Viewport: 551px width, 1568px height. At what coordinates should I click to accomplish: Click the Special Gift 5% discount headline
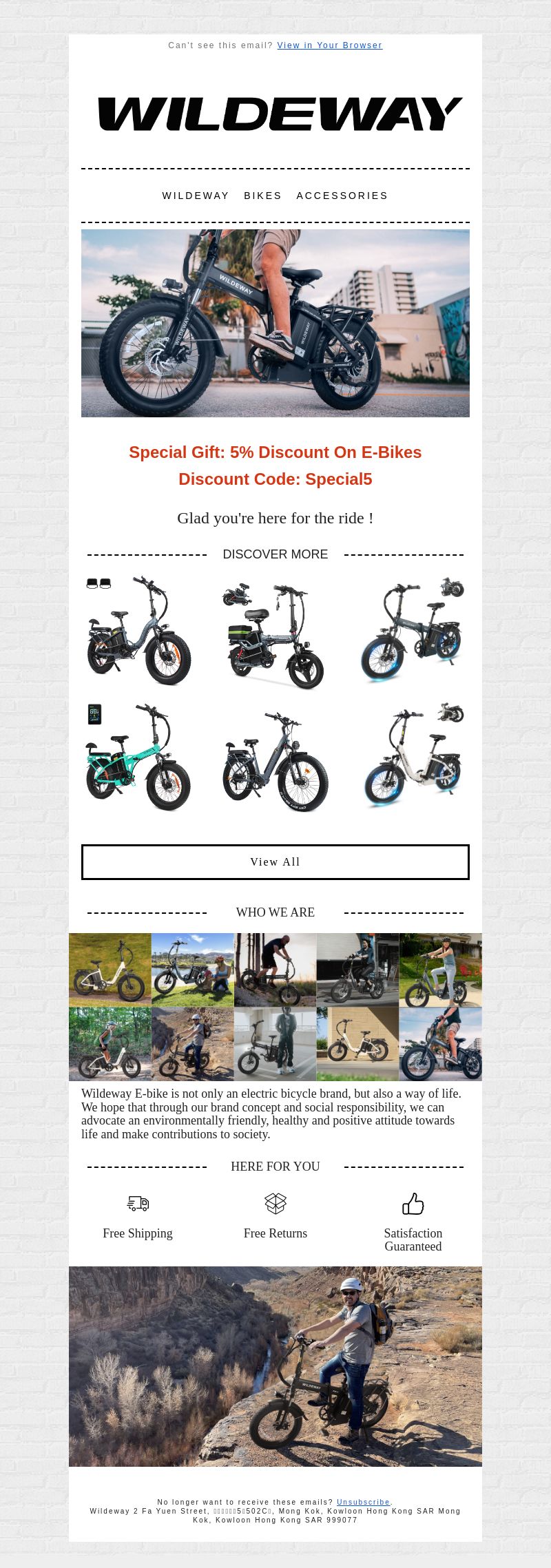pos(275,452)
